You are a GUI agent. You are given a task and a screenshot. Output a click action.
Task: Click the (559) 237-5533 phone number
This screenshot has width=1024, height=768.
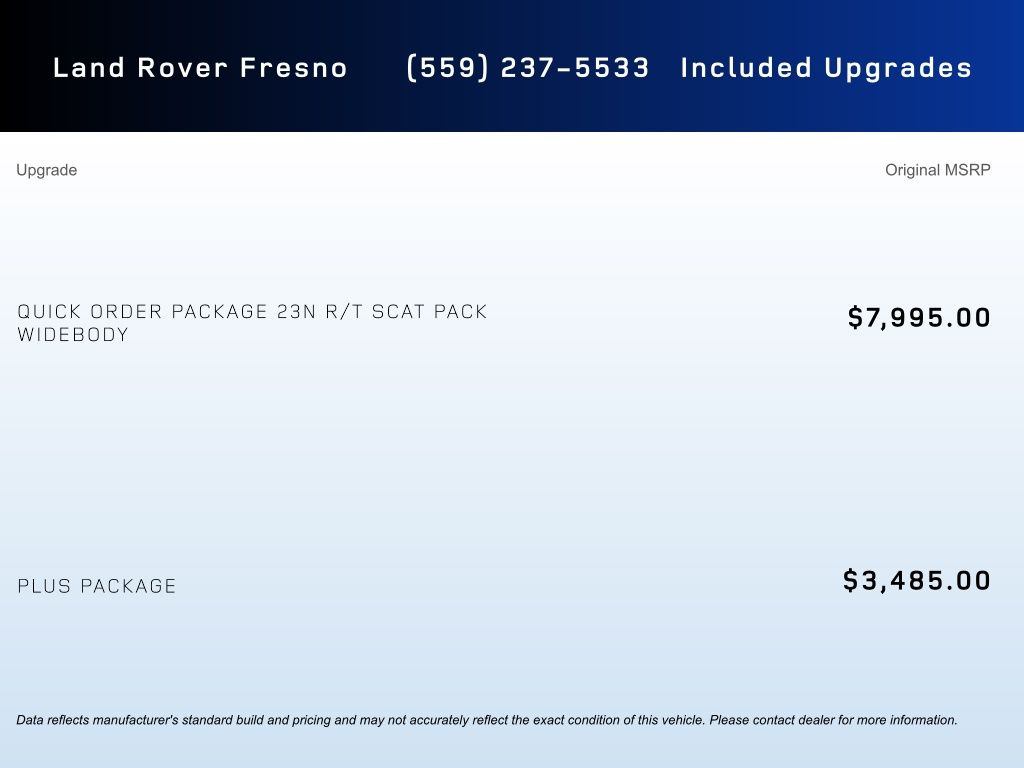coord(528,68)
